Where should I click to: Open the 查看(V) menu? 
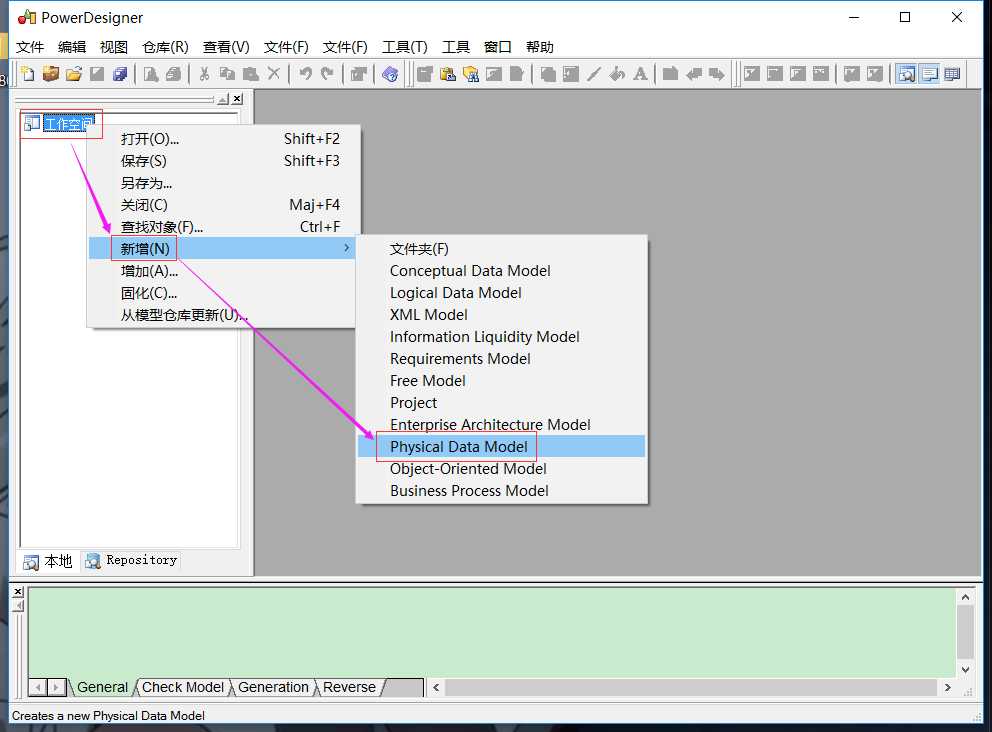pyautogui.click(x=226, y=47)
